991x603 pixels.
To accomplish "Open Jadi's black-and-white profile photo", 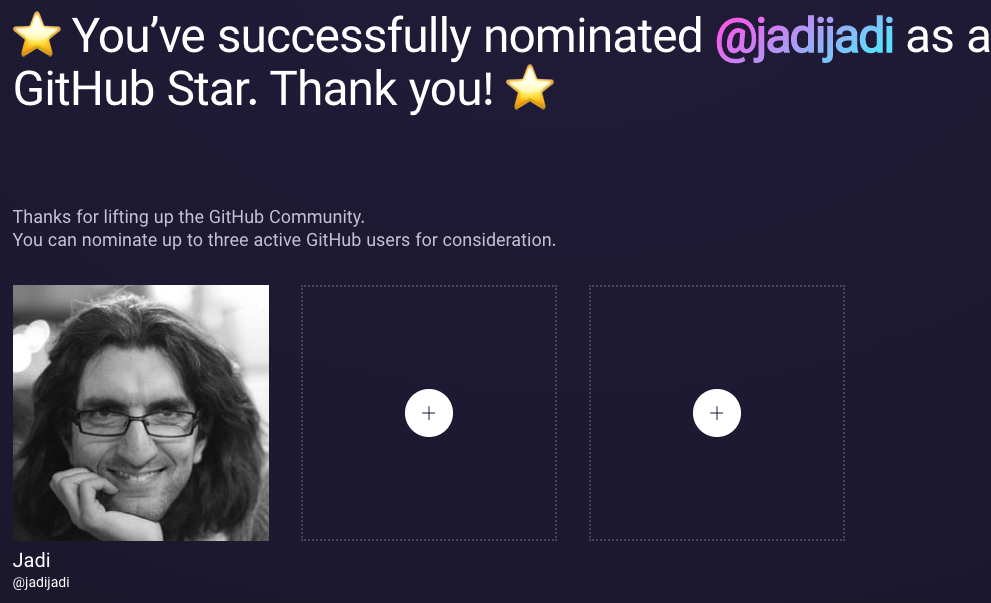I will click(x=141, y=413).
